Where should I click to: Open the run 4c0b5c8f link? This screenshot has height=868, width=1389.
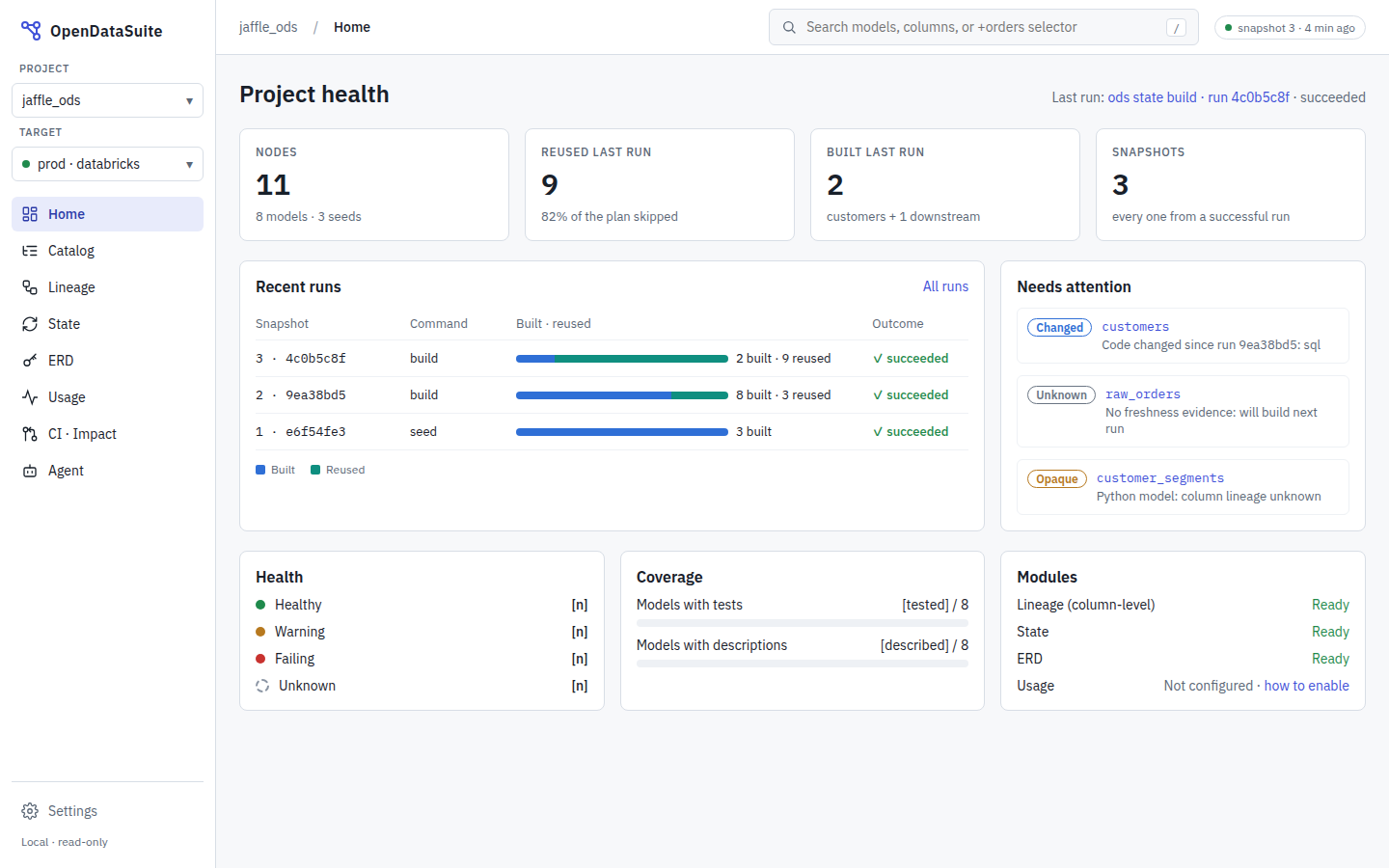[1248, 97]
